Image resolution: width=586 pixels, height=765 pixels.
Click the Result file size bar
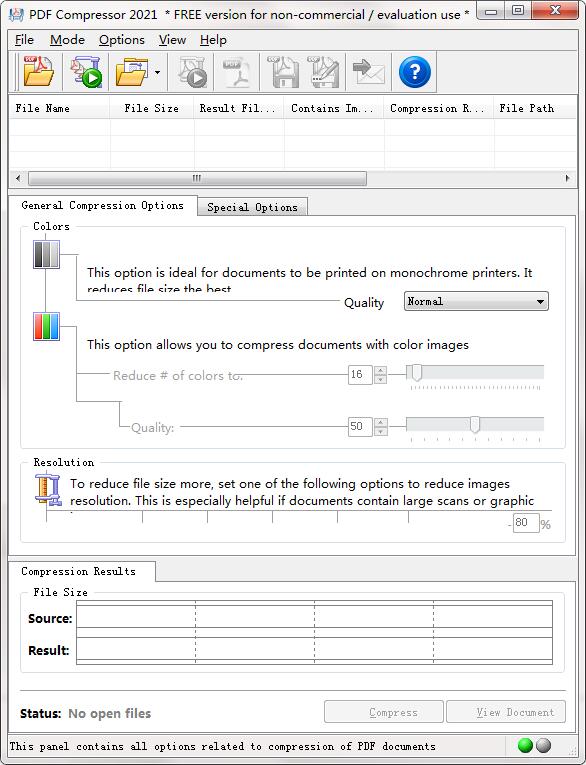pos(314,648)
